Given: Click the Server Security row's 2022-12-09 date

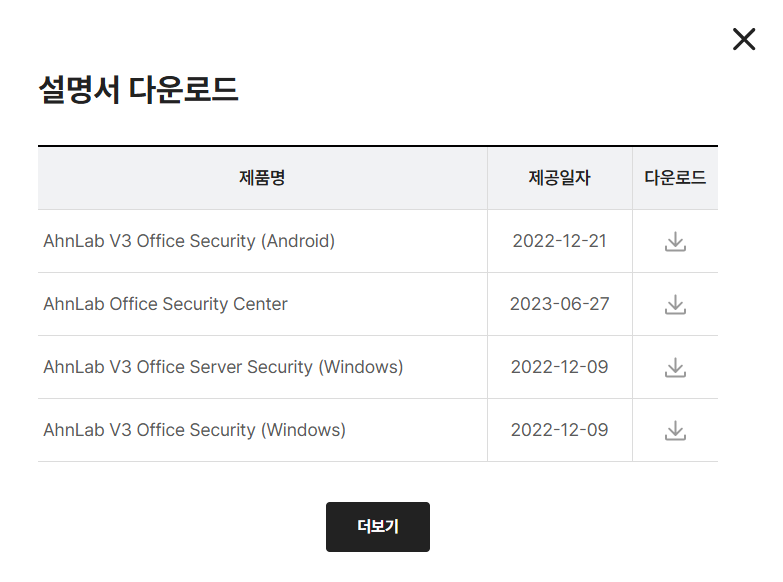Looking at the screenshot, I should [559, 367].
